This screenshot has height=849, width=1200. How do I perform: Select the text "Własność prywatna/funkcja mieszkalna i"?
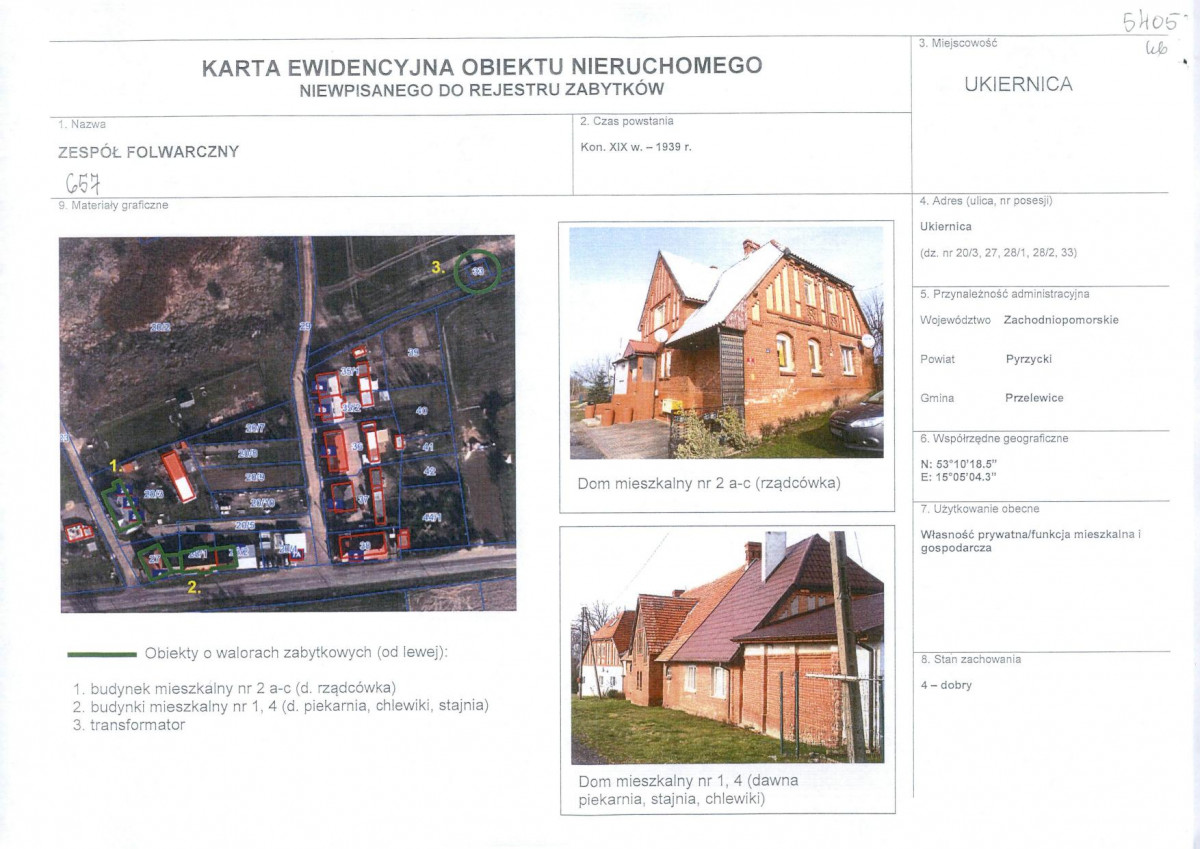click(x=1031, y=535)
